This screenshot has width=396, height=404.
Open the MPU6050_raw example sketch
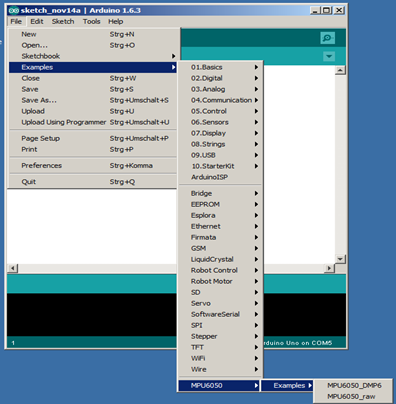point(354,397)
